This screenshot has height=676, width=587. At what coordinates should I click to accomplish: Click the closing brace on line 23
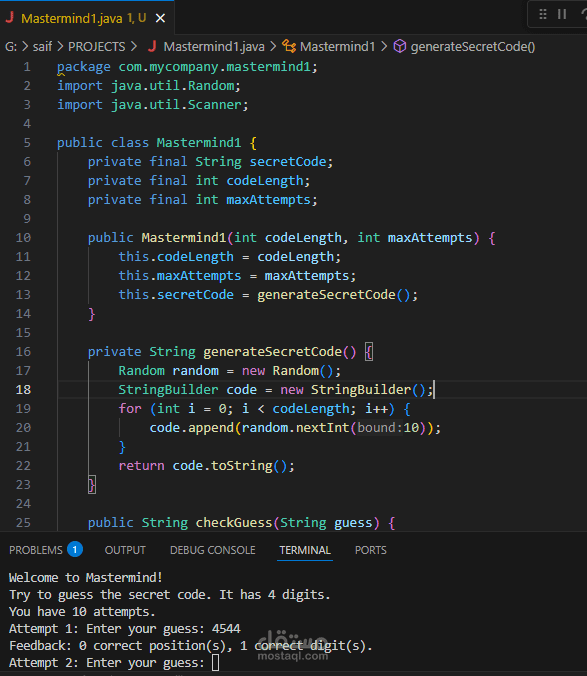click(92, 485)
